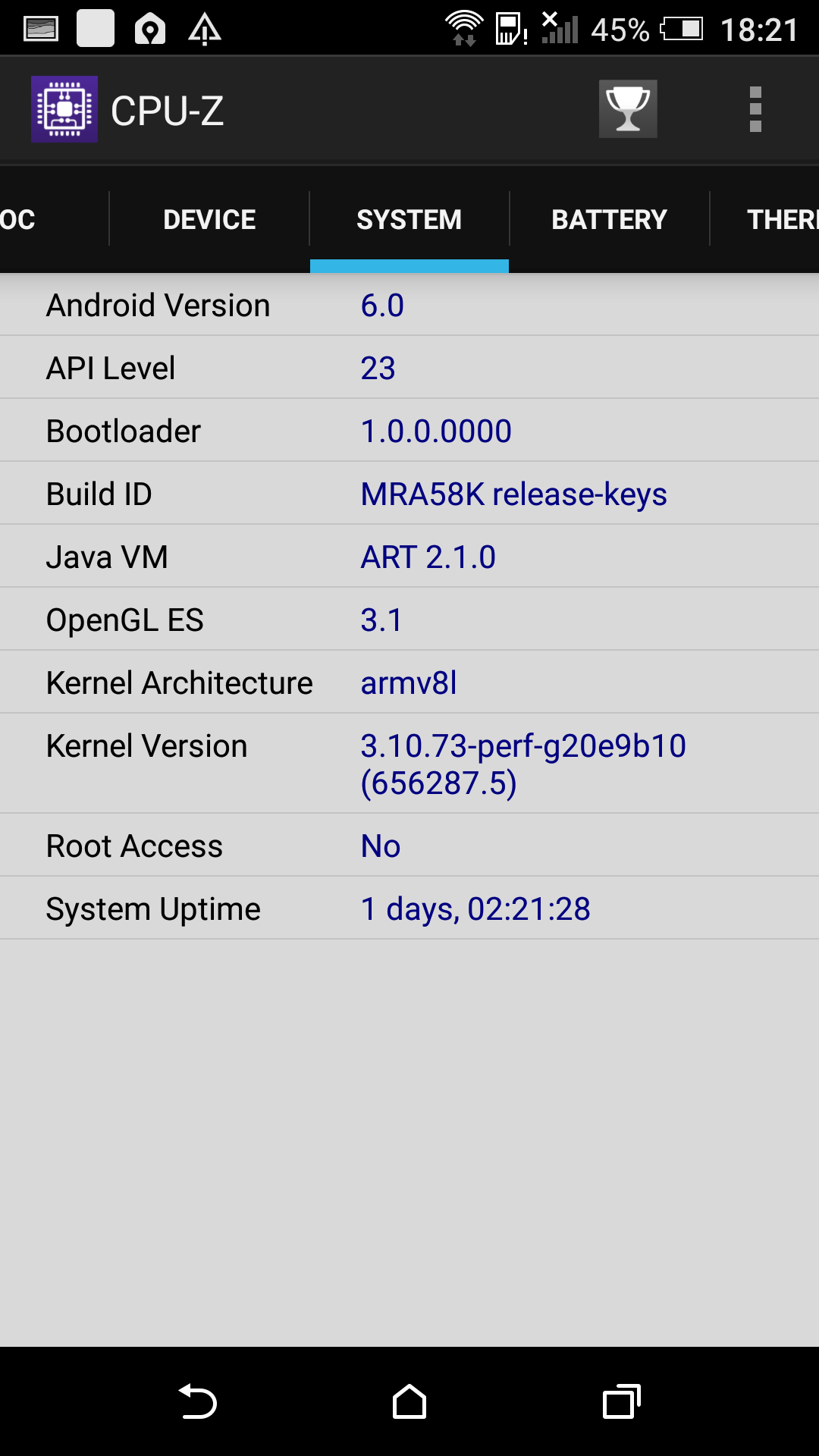Switch to the BATTERY tab
This screenshot has width=819, height=1456.
609,219
